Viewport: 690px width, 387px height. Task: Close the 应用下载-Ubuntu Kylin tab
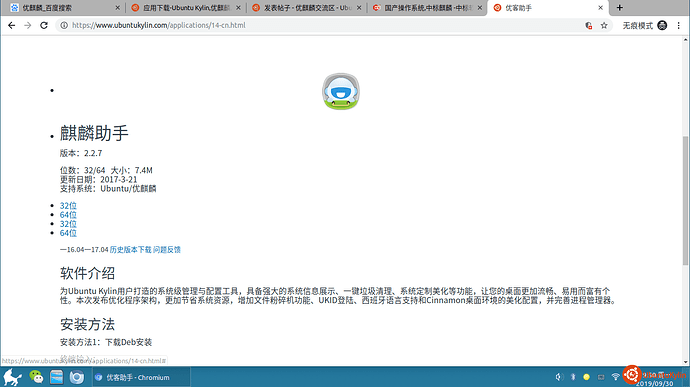[238, 8]
